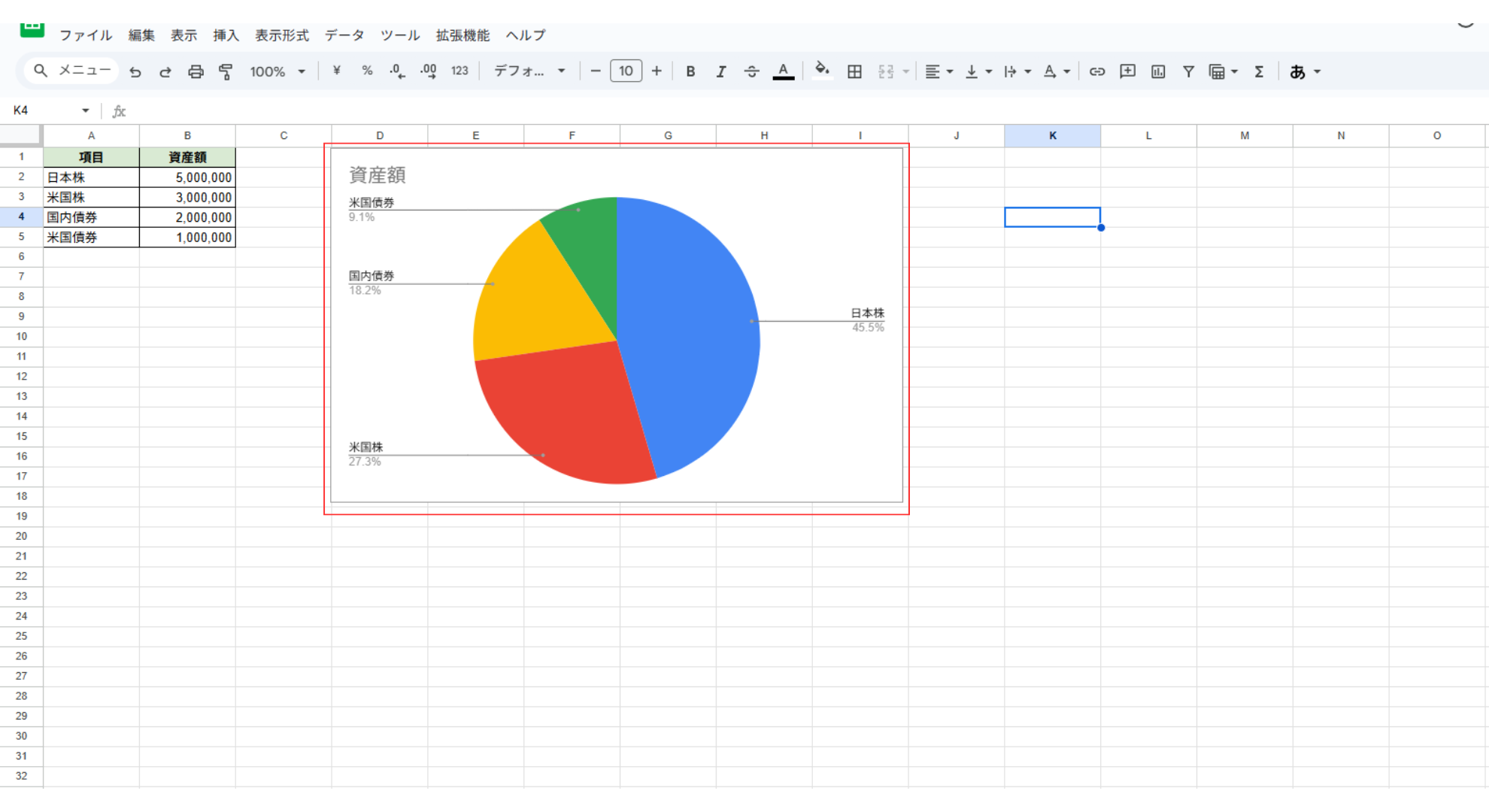Screen dimensions: 1489x812
Task: Open the name box dropdown K4
Action: (x=85, y=111)
